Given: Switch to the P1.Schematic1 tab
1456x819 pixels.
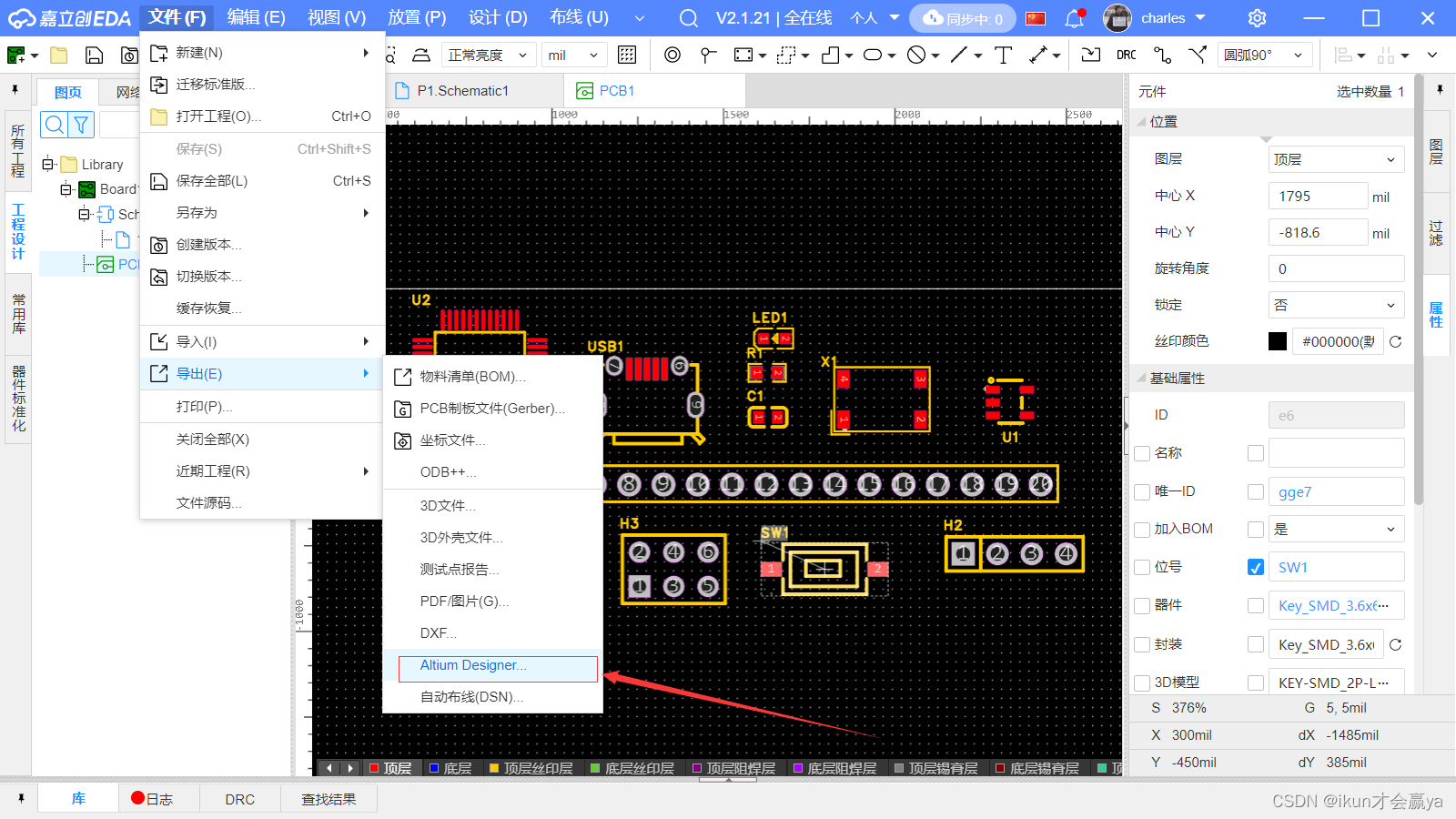Looking at the screenshot, I should pos(464,90).
